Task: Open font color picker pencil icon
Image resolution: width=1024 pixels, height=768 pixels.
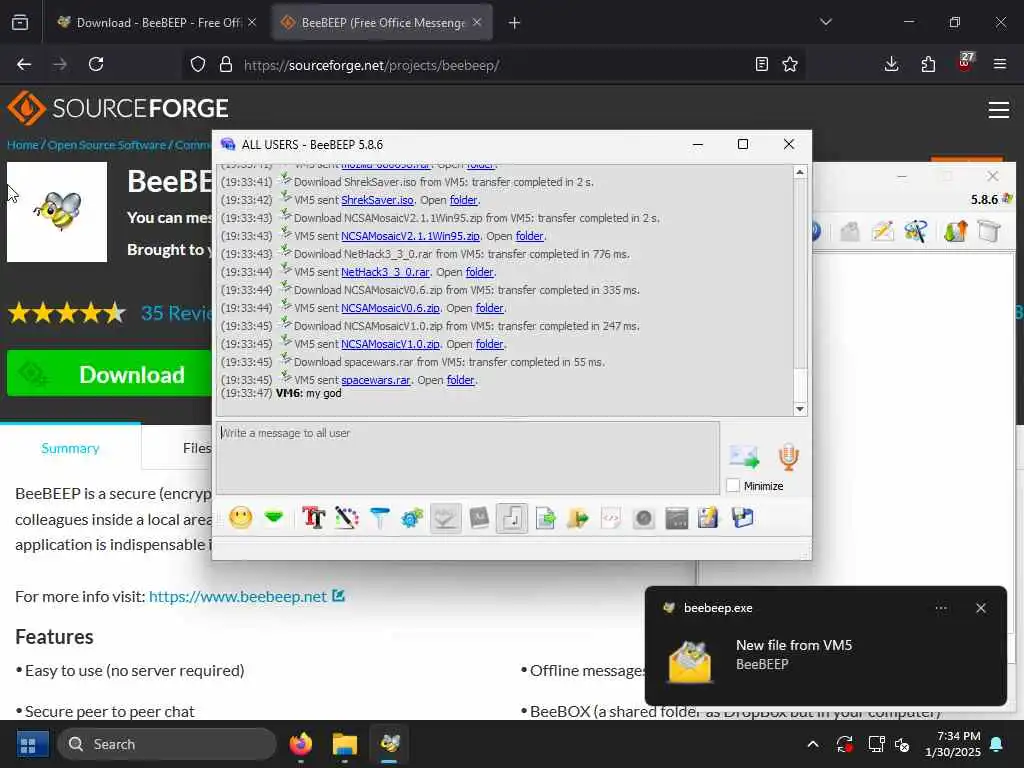Action: point(347,519)
